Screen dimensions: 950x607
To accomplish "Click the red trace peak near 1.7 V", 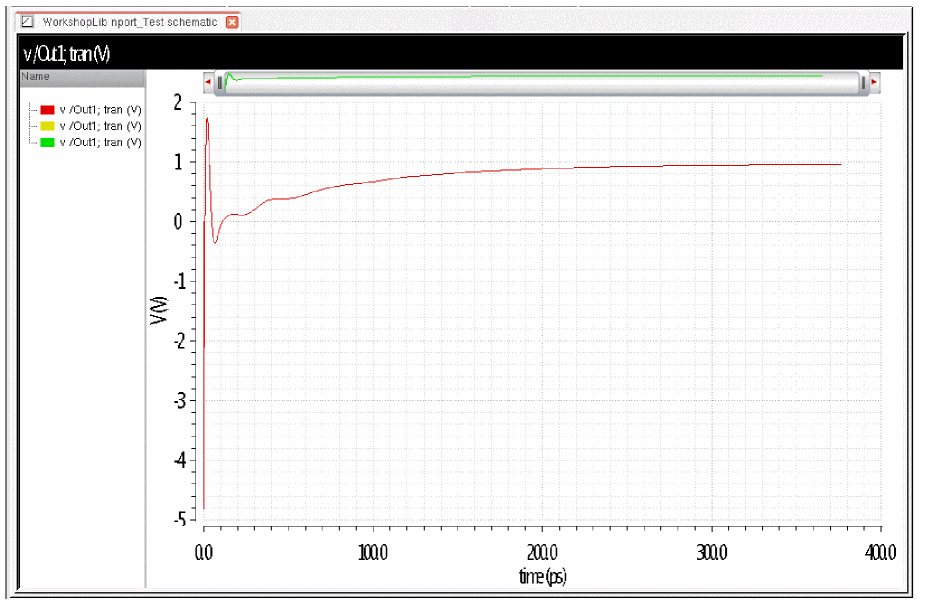I will click(207, 119).
